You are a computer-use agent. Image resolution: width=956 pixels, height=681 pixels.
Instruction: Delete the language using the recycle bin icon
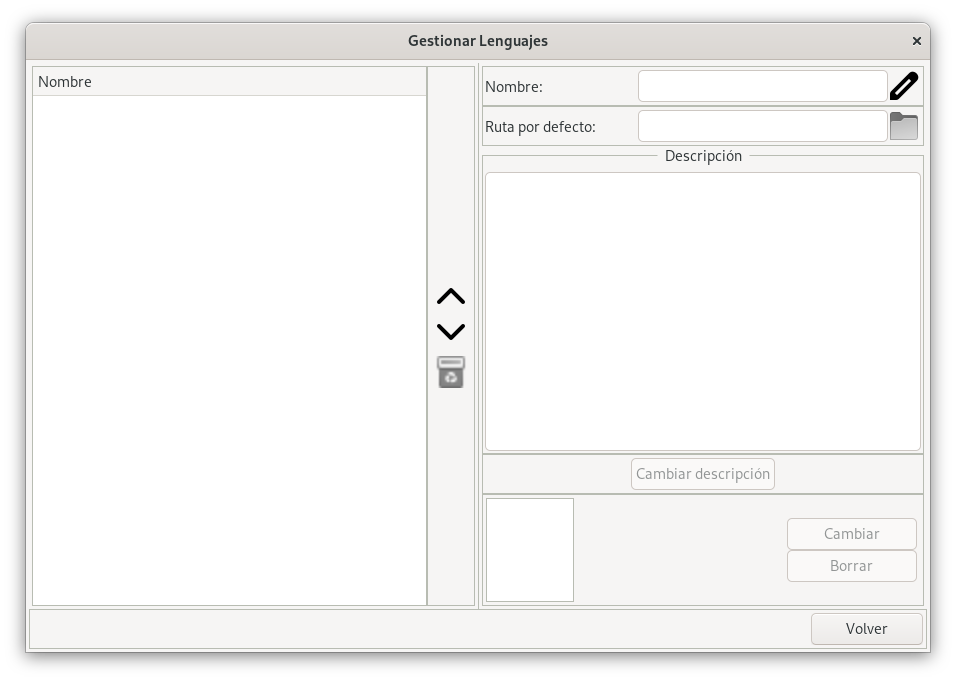tap(451, 371)
